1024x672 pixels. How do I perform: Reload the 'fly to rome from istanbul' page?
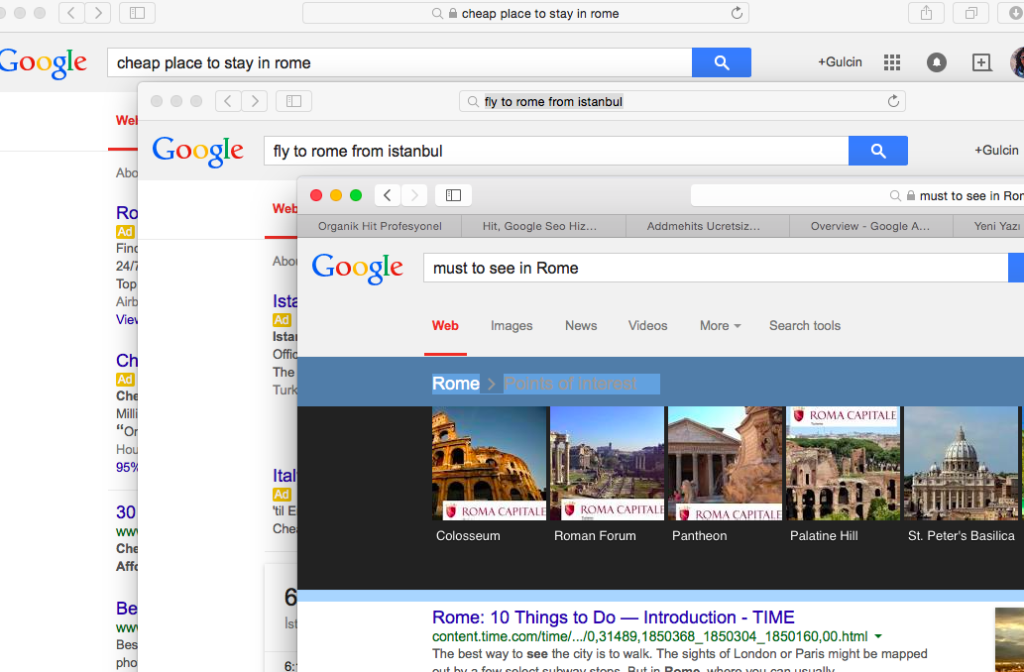[893, 101]
